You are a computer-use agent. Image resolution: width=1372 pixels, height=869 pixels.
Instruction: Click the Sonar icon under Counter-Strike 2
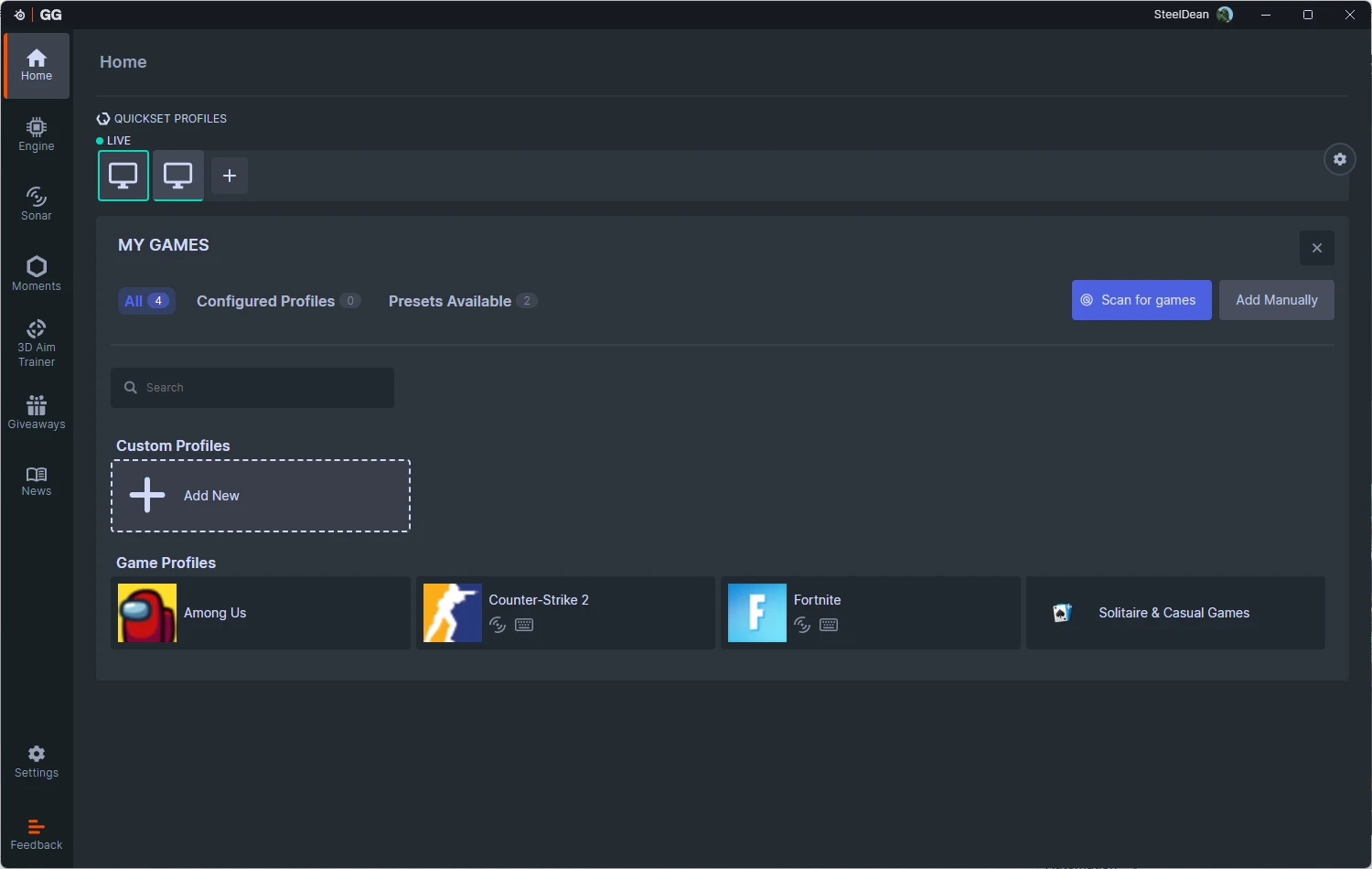(498, 625)
